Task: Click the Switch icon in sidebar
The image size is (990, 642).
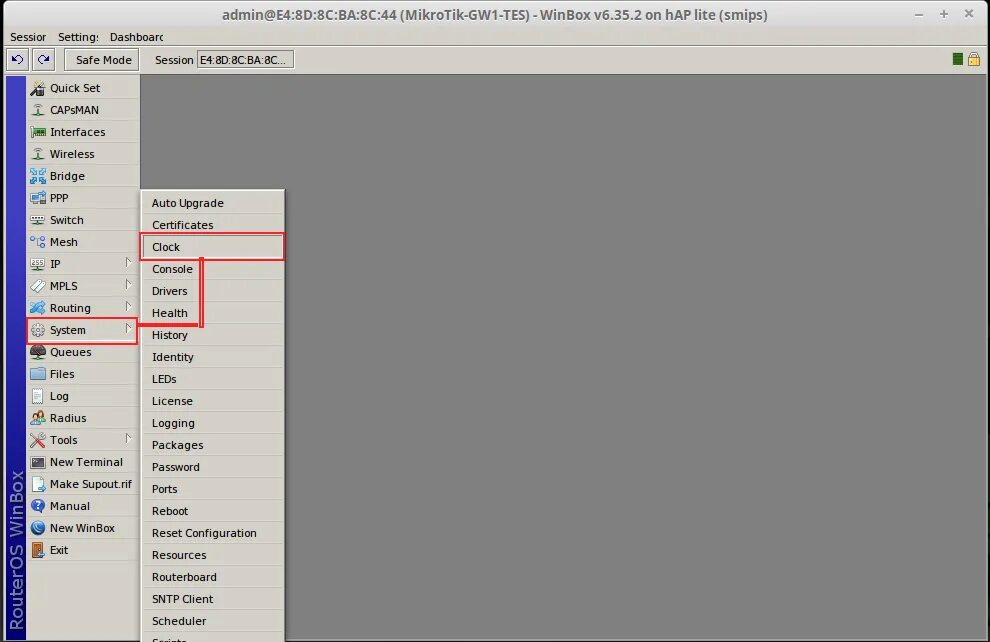Action: click(x=38, y=220)
